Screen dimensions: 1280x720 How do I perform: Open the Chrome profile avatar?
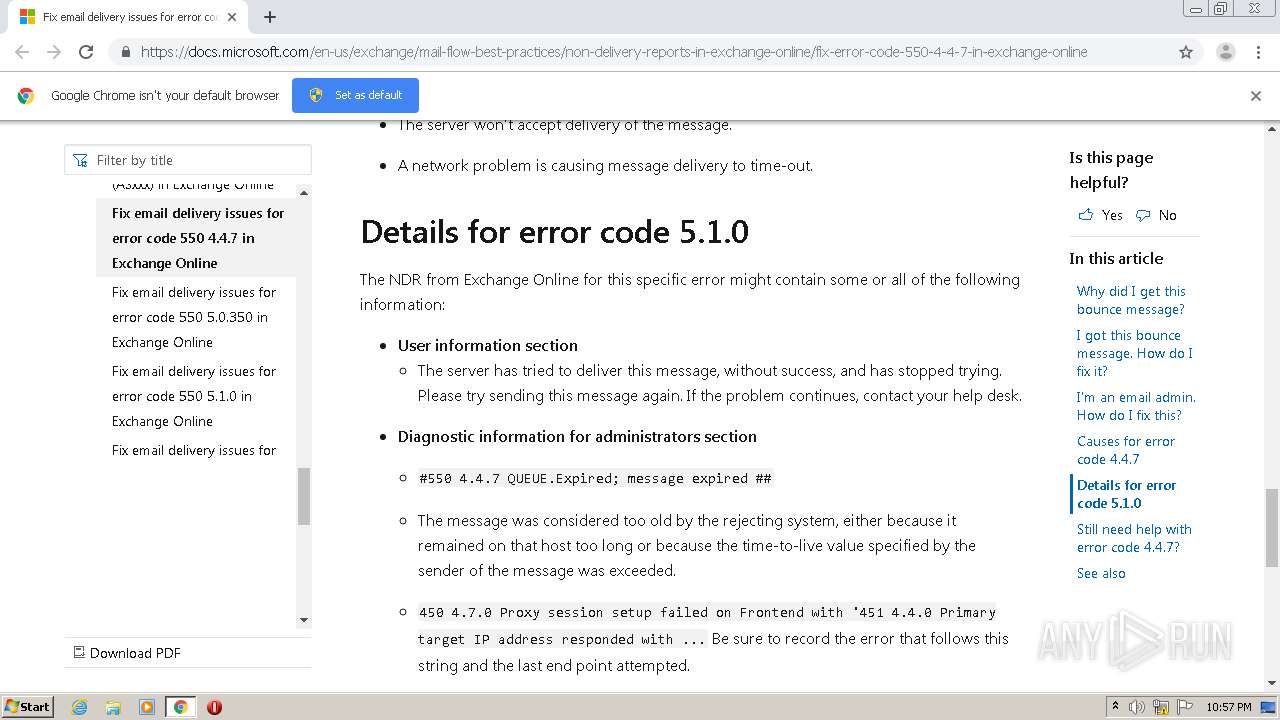point(1225,52)
